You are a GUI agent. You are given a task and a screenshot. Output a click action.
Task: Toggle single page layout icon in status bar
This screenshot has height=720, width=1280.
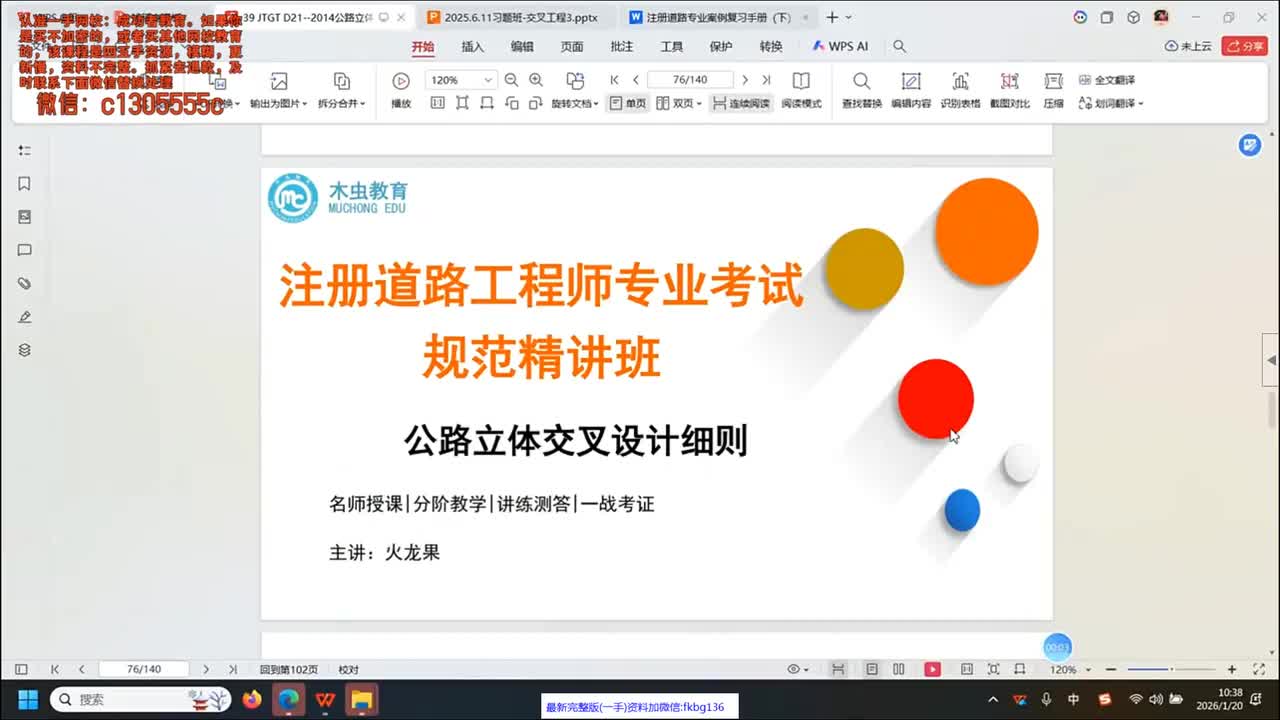pos(872,669)
